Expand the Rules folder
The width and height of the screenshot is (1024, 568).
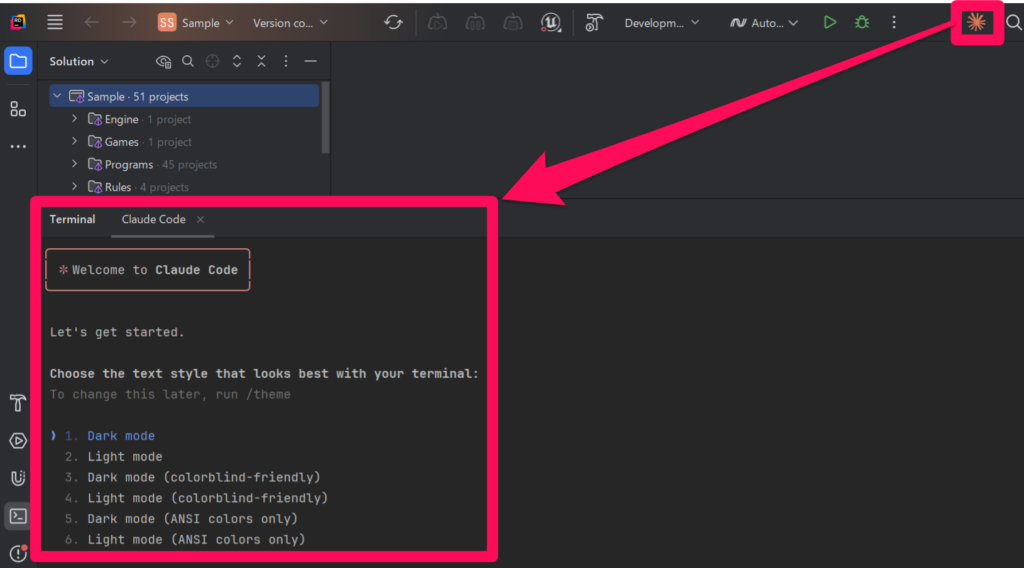[74, 186]
